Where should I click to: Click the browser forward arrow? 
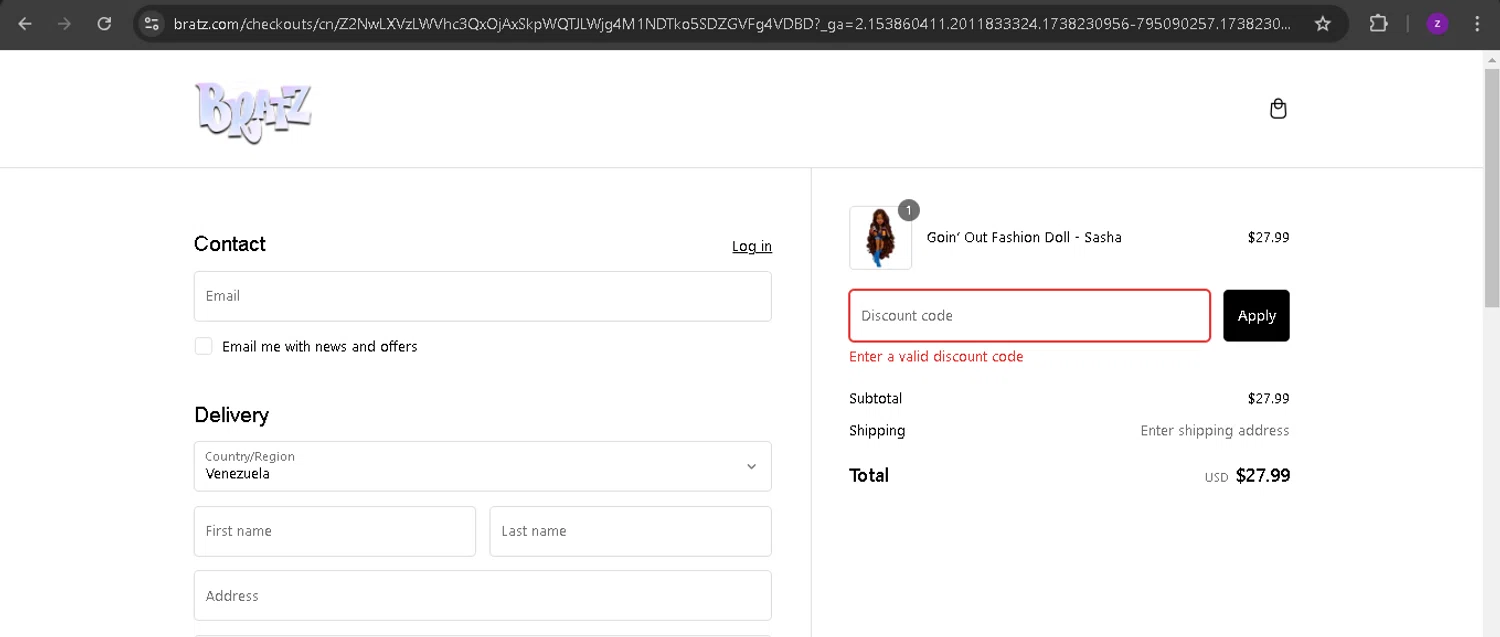[x=65, y=23]
